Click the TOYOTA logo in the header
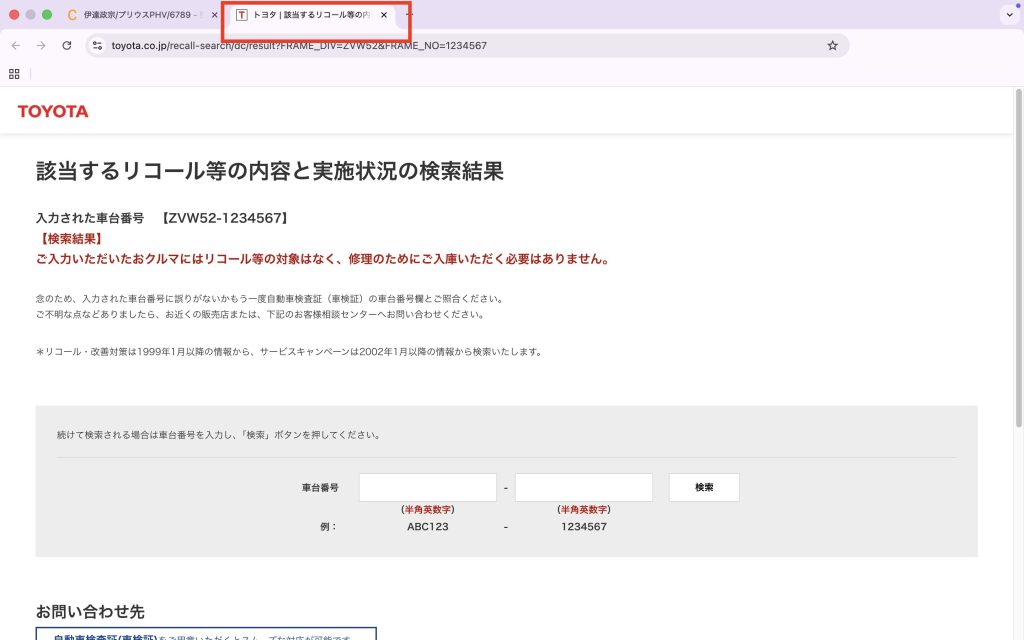1024x640 pixels. pos(53,111)
